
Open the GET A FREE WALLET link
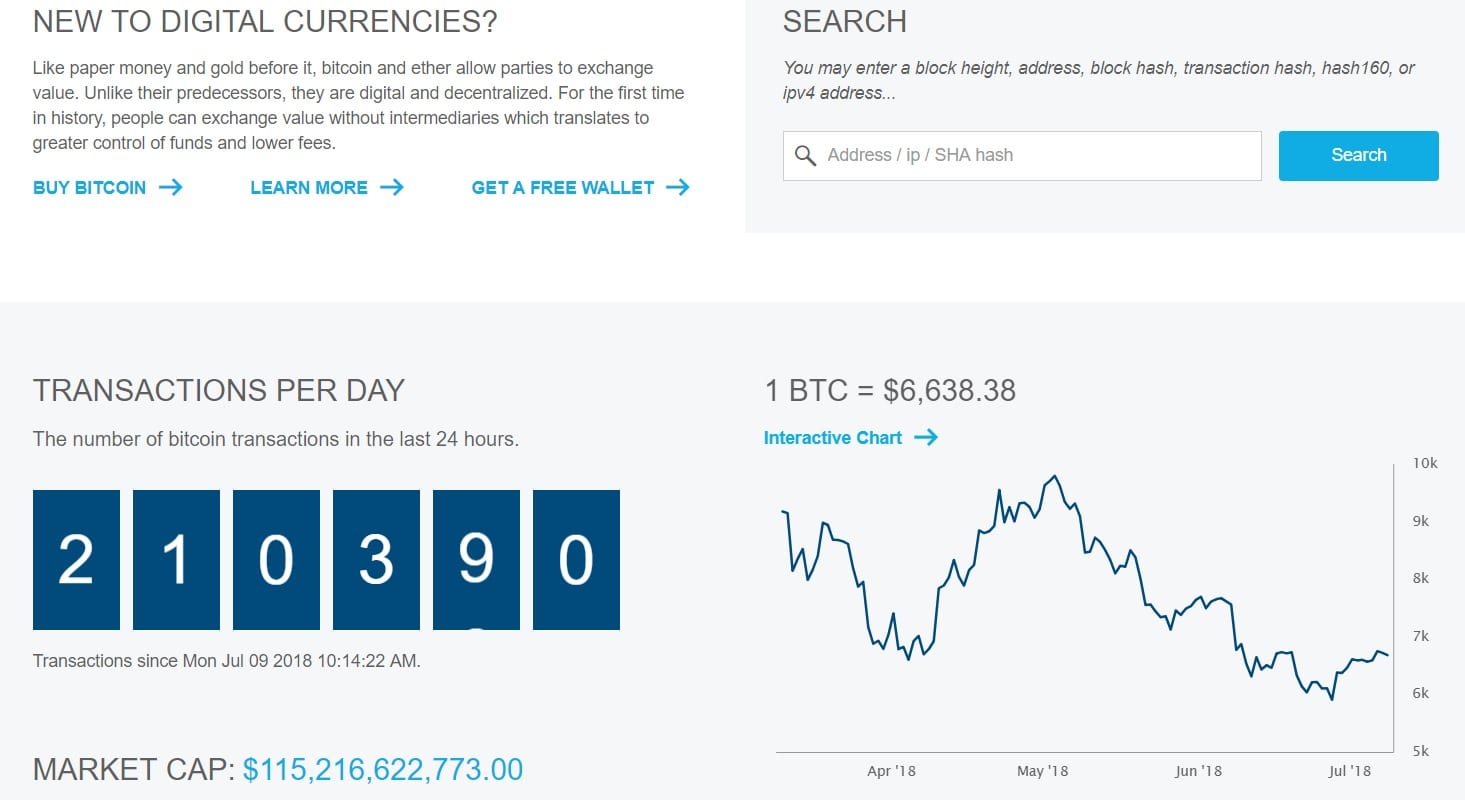pos(562,187)
